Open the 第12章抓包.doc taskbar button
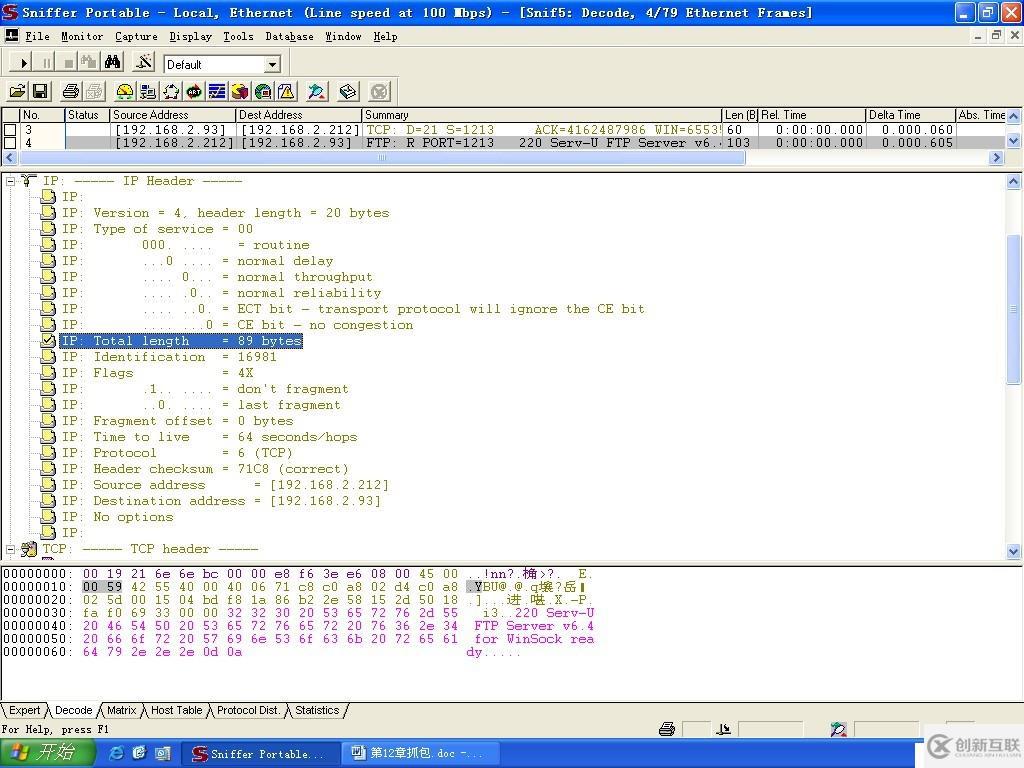The image size is (1024, 768). point(421,754)
